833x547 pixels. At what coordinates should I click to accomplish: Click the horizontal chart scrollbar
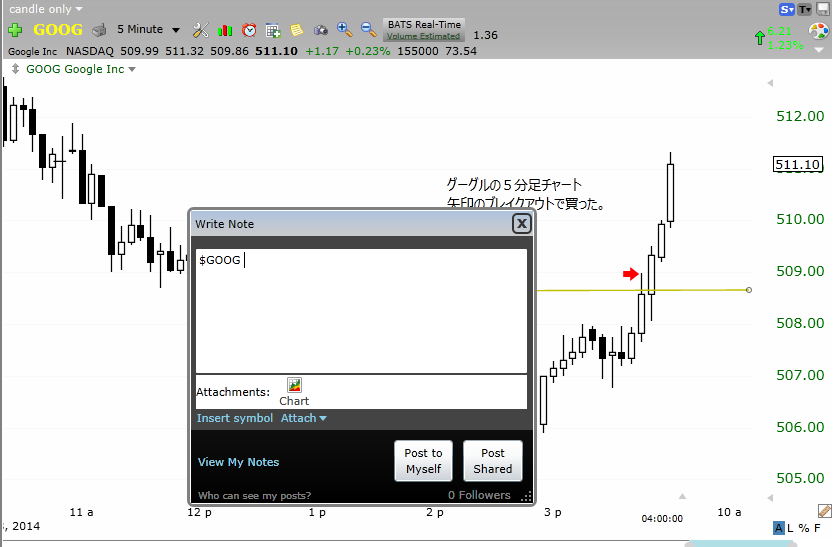(x=742, y=543)
